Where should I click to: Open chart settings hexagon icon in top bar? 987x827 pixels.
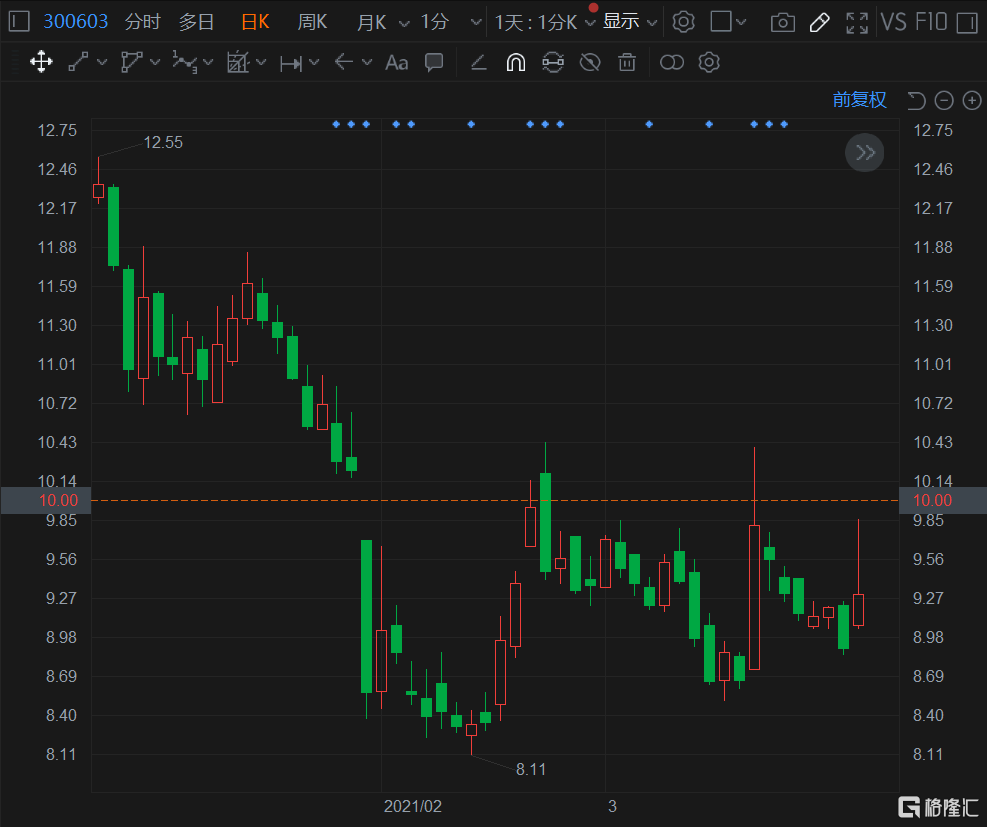click(684, 22)
